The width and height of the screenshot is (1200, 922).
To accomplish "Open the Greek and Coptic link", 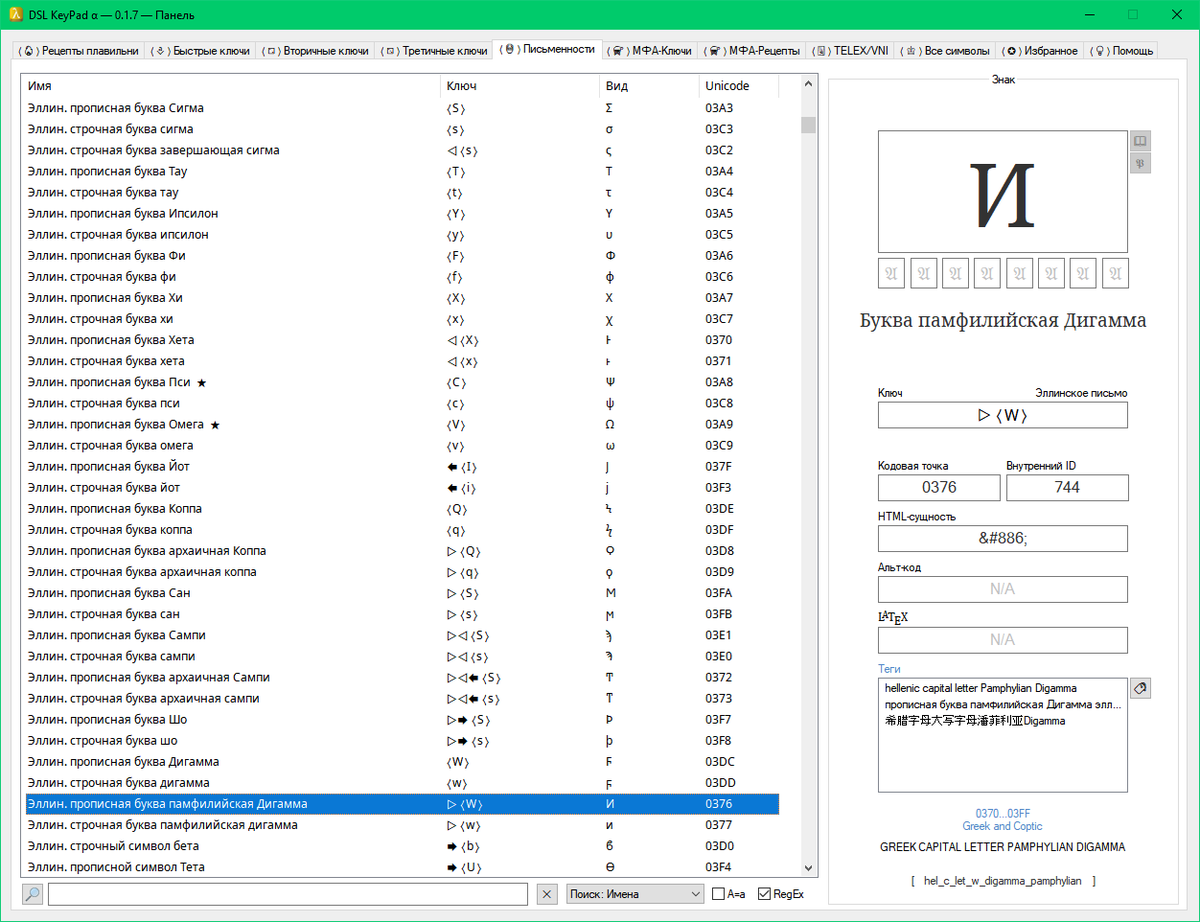I will point(1002,826).
